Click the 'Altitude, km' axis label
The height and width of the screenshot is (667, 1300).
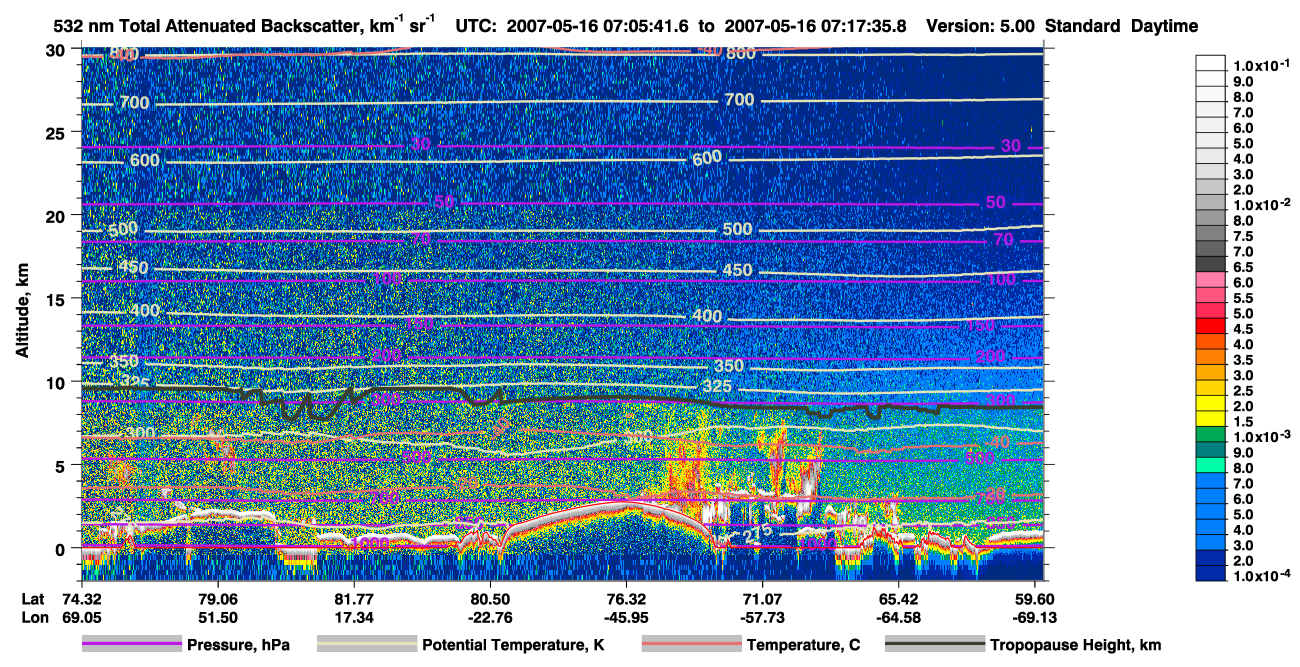[x=21, y=312]
